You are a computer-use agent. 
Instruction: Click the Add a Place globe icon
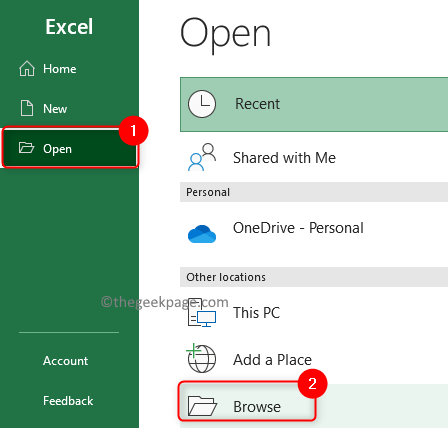(x=201, y=358)
